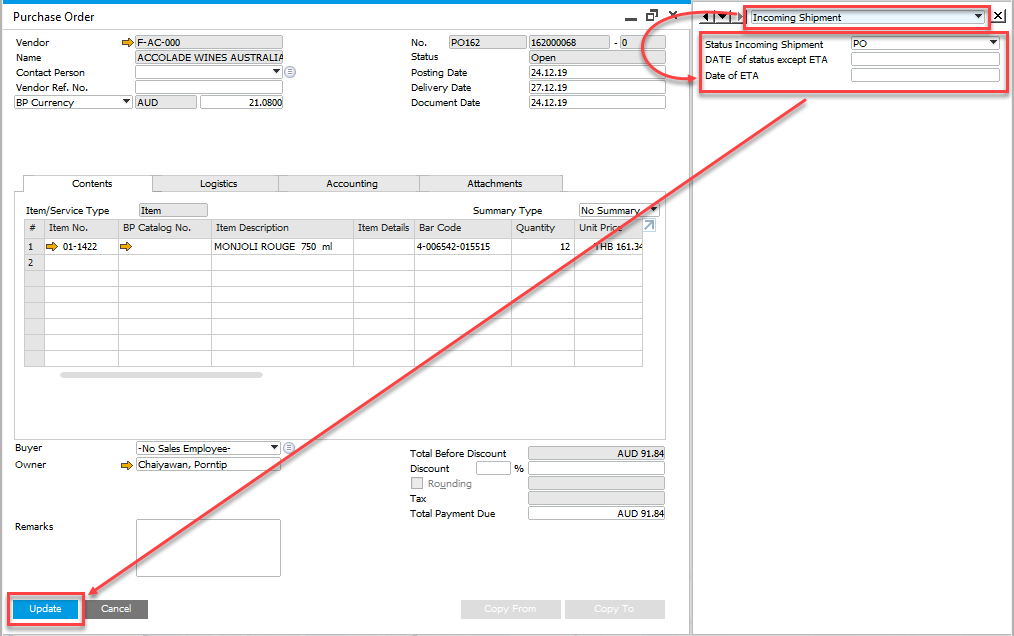The image size is (1014, 636).
Task: Click the Cancel button
Action: [x=116, y=609]
